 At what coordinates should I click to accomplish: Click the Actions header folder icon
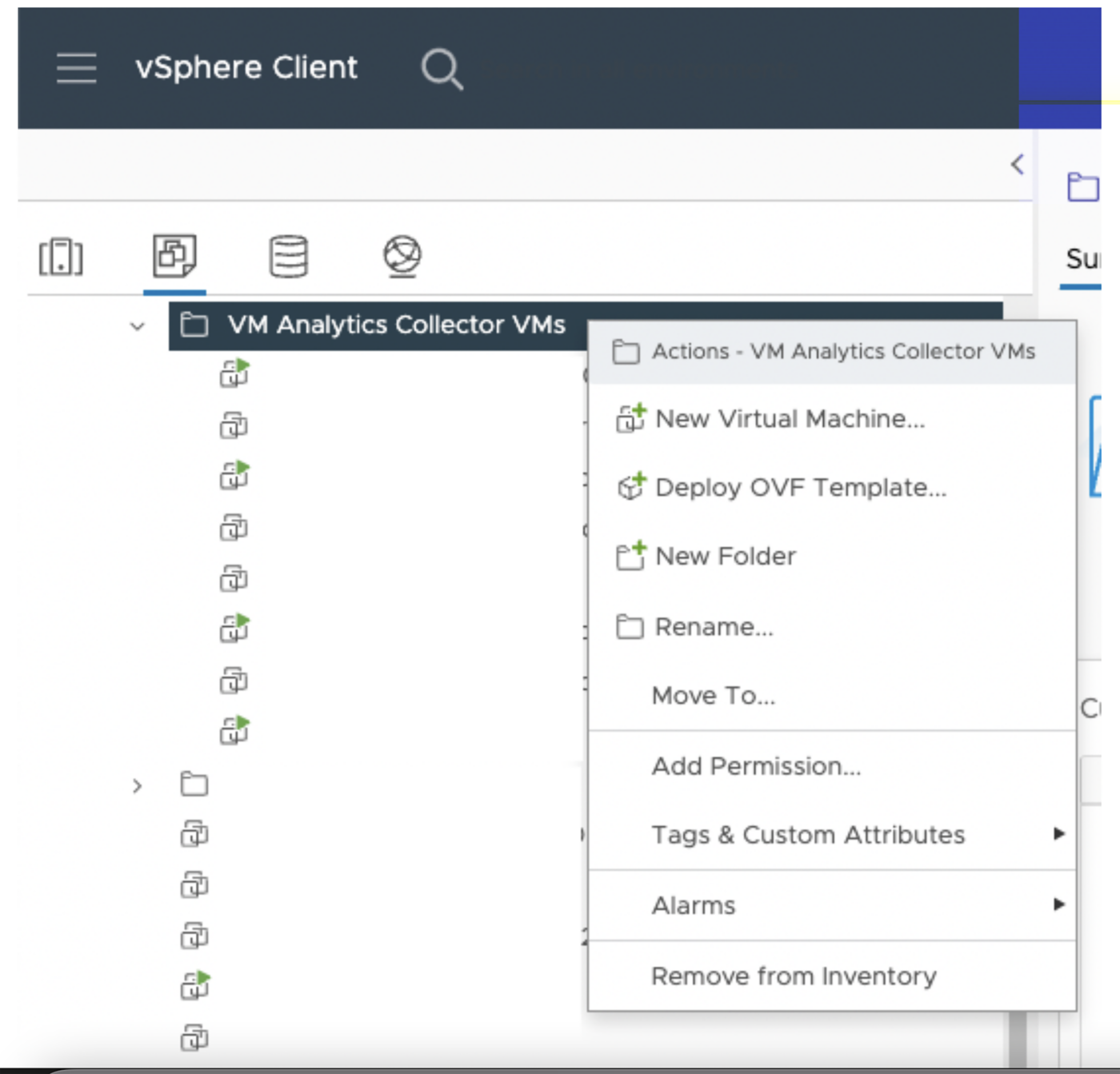click(x=626, y=351)
